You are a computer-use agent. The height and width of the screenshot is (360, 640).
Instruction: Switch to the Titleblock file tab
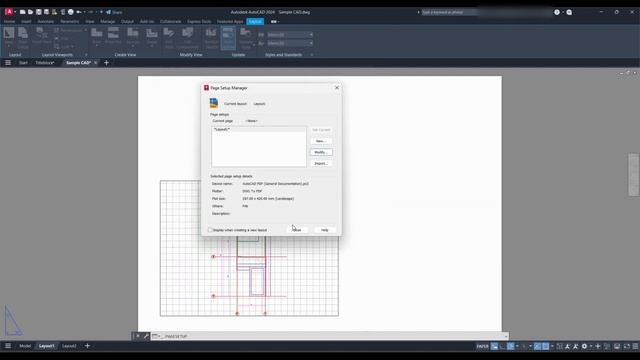click(45, 63)
